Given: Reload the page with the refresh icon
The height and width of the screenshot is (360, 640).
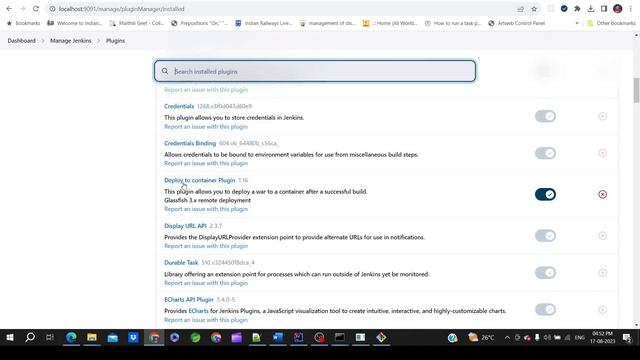Looking at the screenshot, I should (36, 9).
